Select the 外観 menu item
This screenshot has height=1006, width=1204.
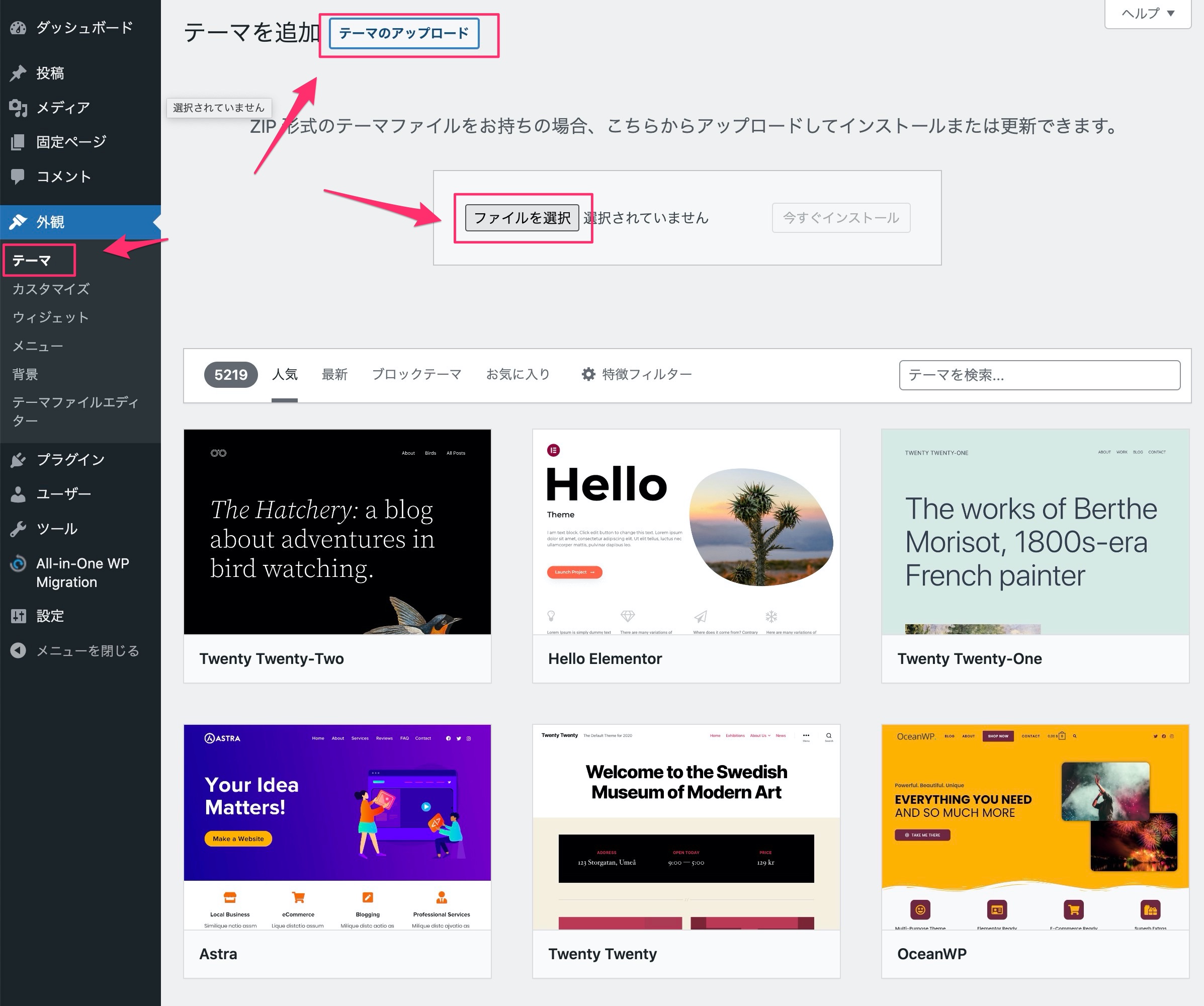tap(80, 222)
